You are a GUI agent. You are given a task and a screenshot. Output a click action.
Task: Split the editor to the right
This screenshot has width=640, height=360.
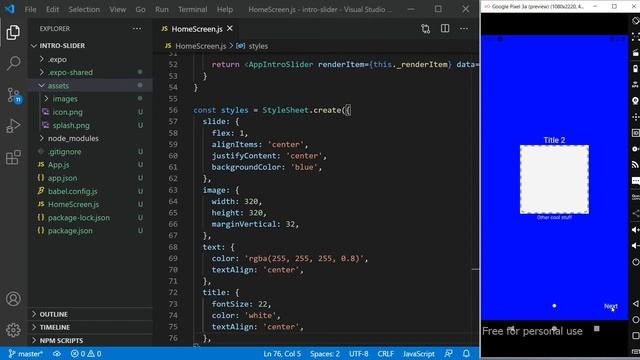445,28
